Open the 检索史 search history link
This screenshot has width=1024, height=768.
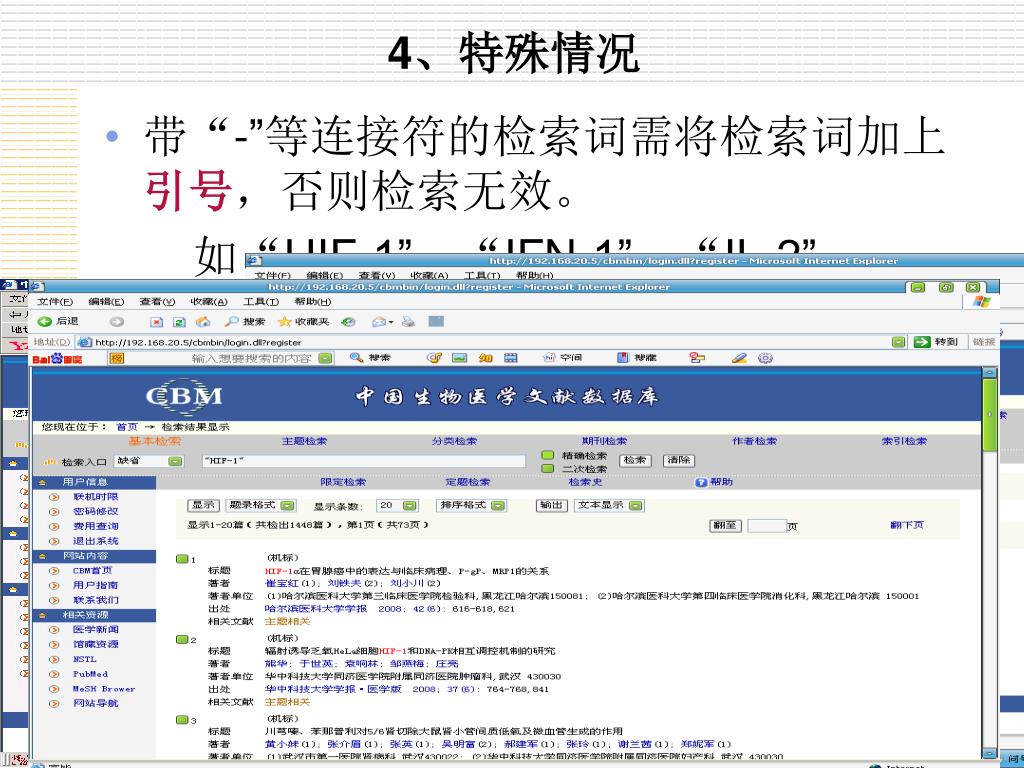(x=586, y=482)
